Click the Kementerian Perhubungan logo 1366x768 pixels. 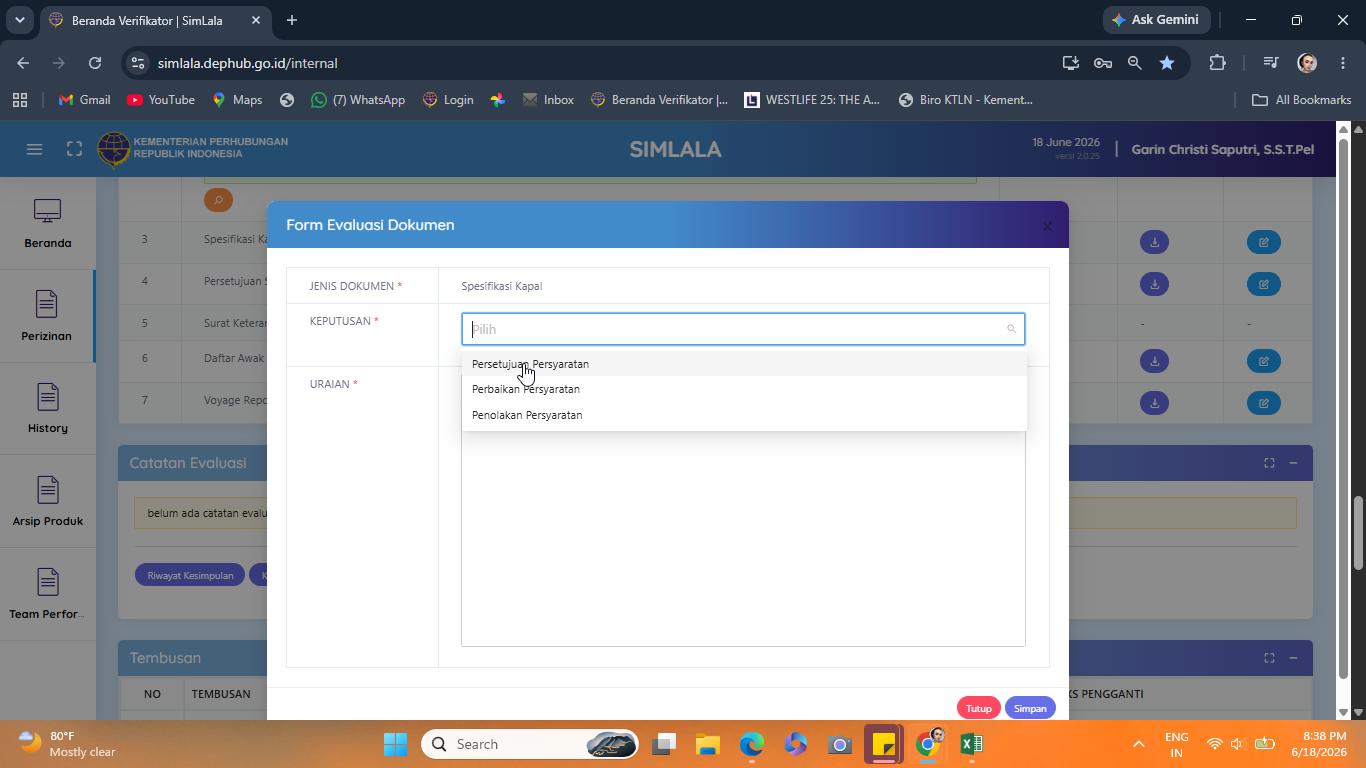(114, 149)
